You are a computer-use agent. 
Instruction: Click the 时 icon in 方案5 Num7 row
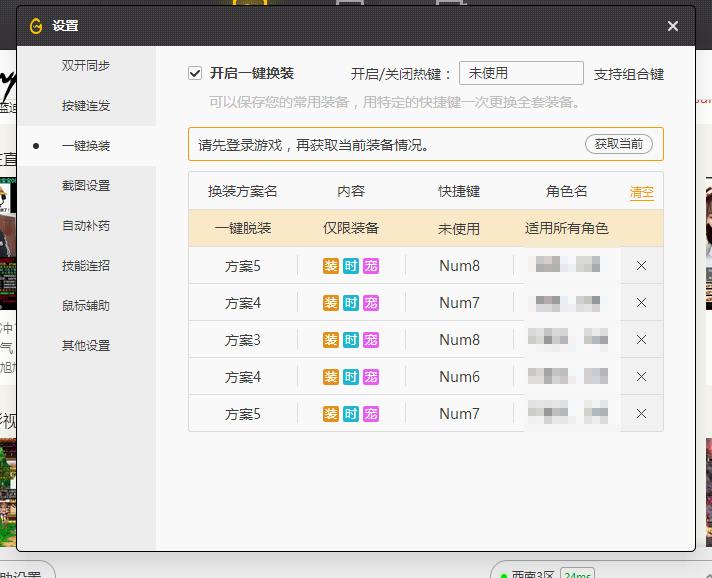[x=351, y=414]
